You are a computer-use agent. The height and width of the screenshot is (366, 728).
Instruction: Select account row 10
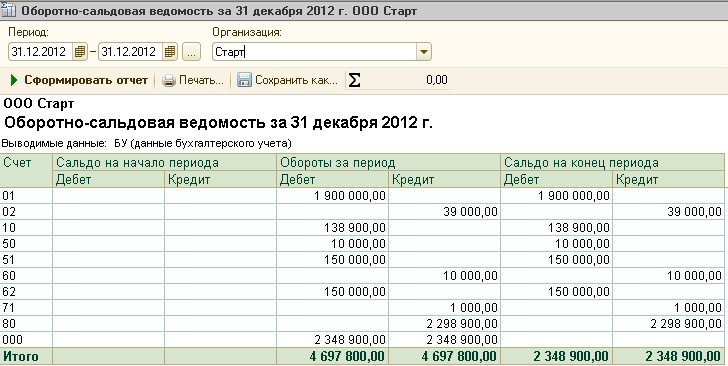pyautogui.click(x=362, y=228)
